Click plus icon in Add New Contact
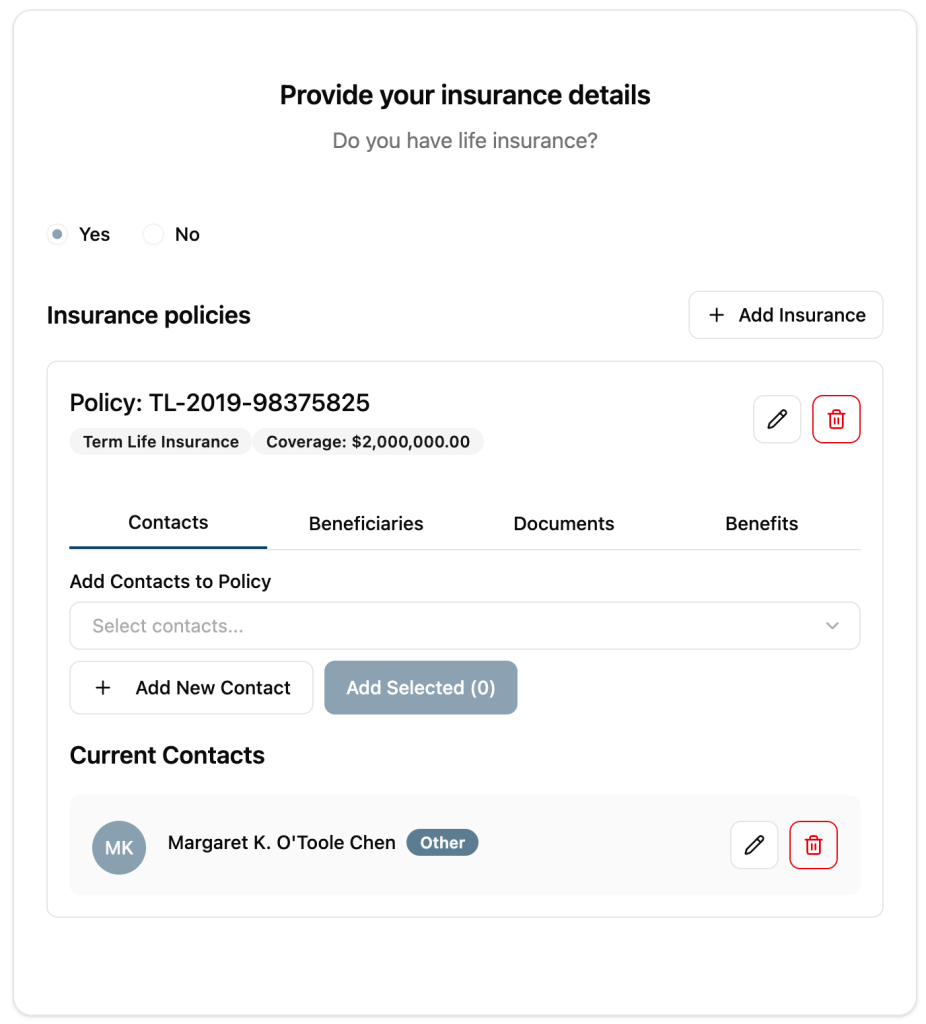Screen dimensions: 926x1024 [103, 688]
